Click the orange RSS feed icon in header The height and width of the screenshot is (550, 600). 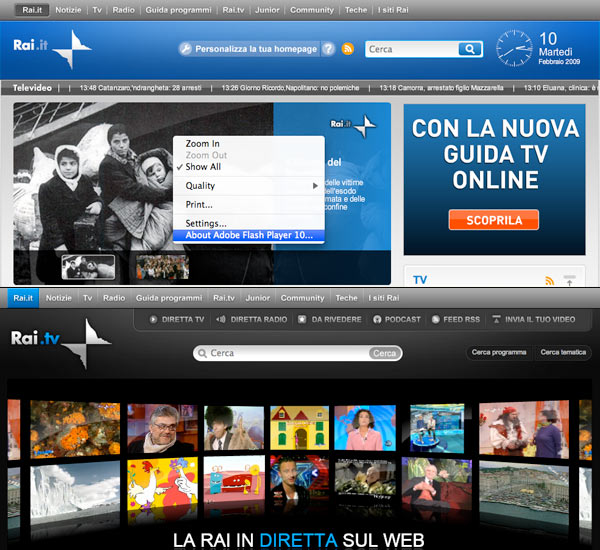point(348,49)
